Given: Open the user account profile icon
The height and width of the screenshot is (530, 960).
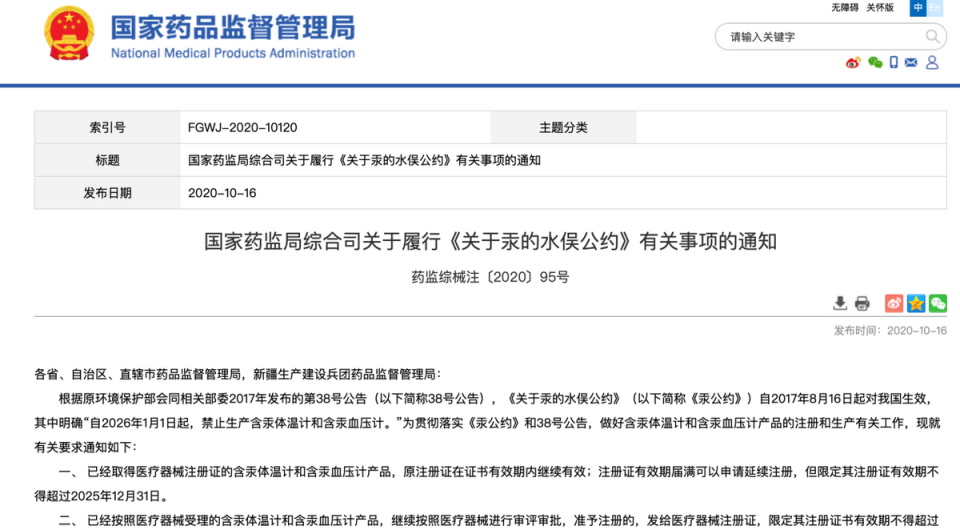Looking at the screenshot, I should 932,62.
